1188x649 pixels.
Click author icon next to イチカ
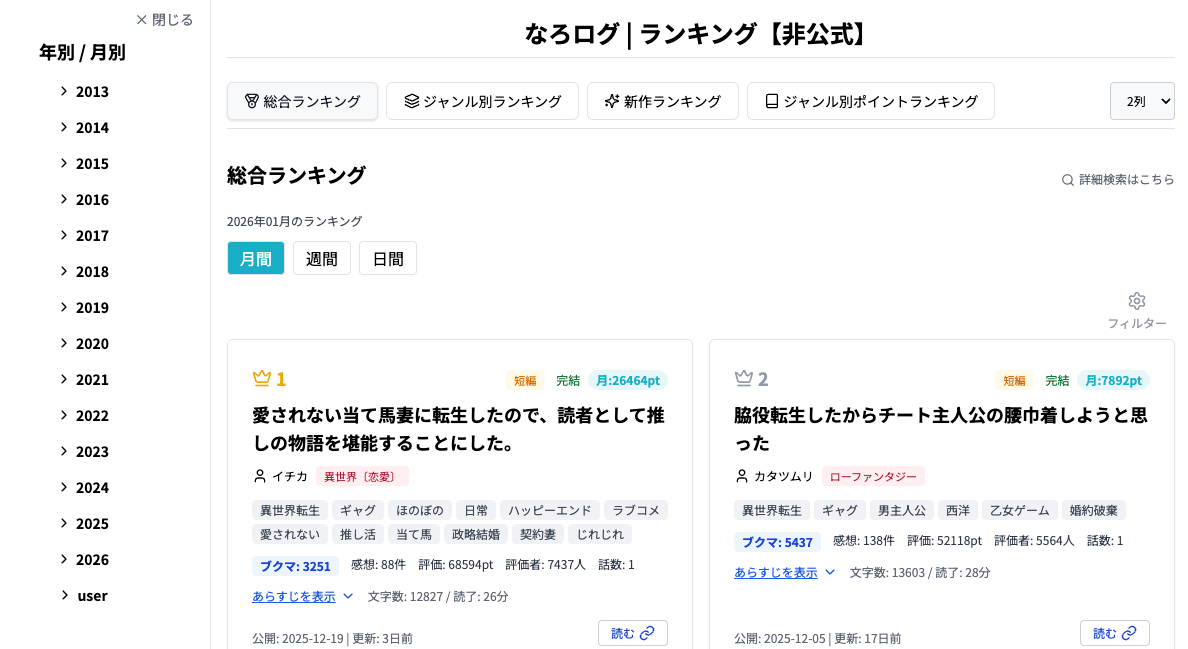260,476
